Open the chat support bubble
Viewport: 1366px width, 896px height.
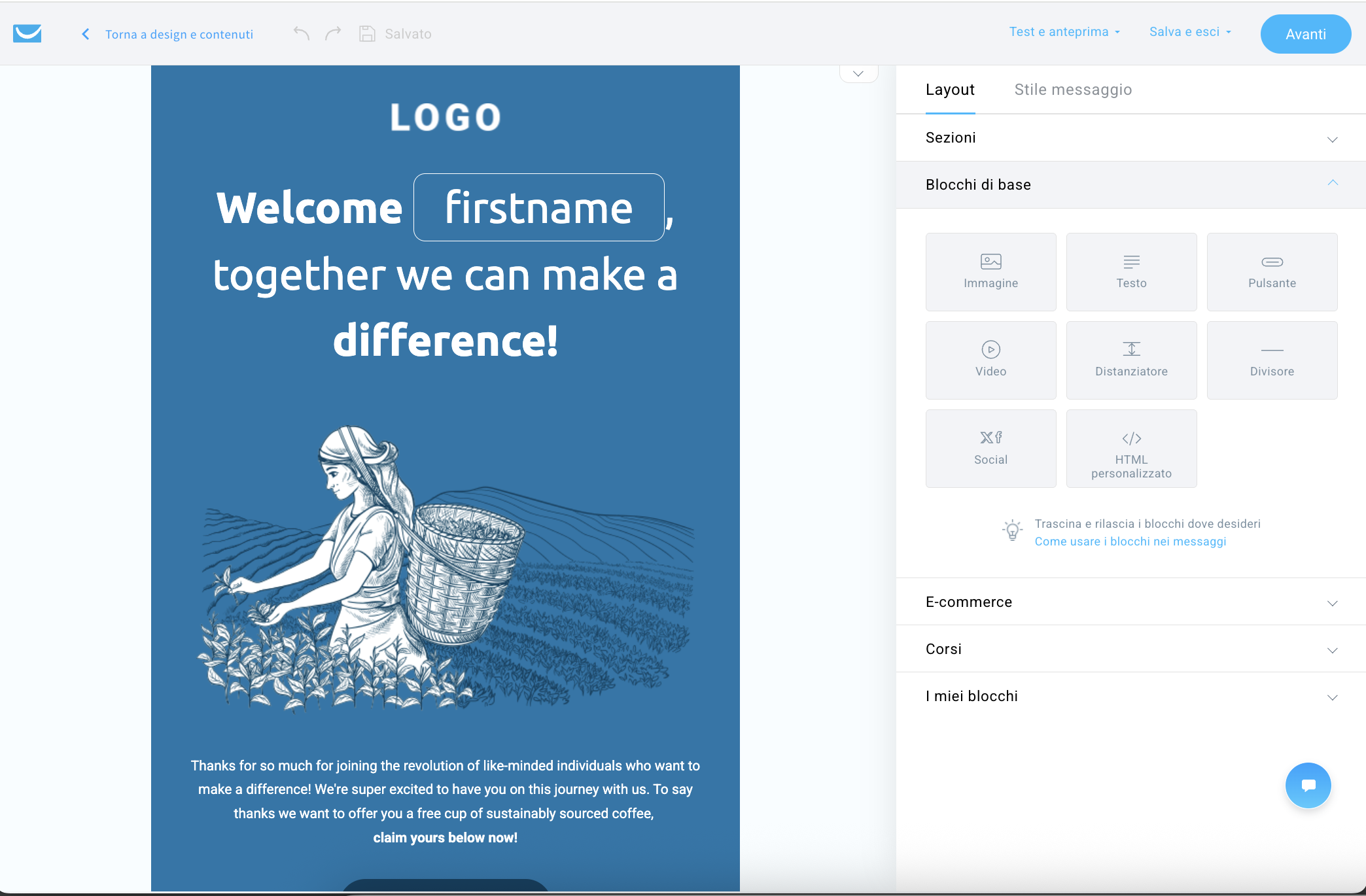point(1308,785)
